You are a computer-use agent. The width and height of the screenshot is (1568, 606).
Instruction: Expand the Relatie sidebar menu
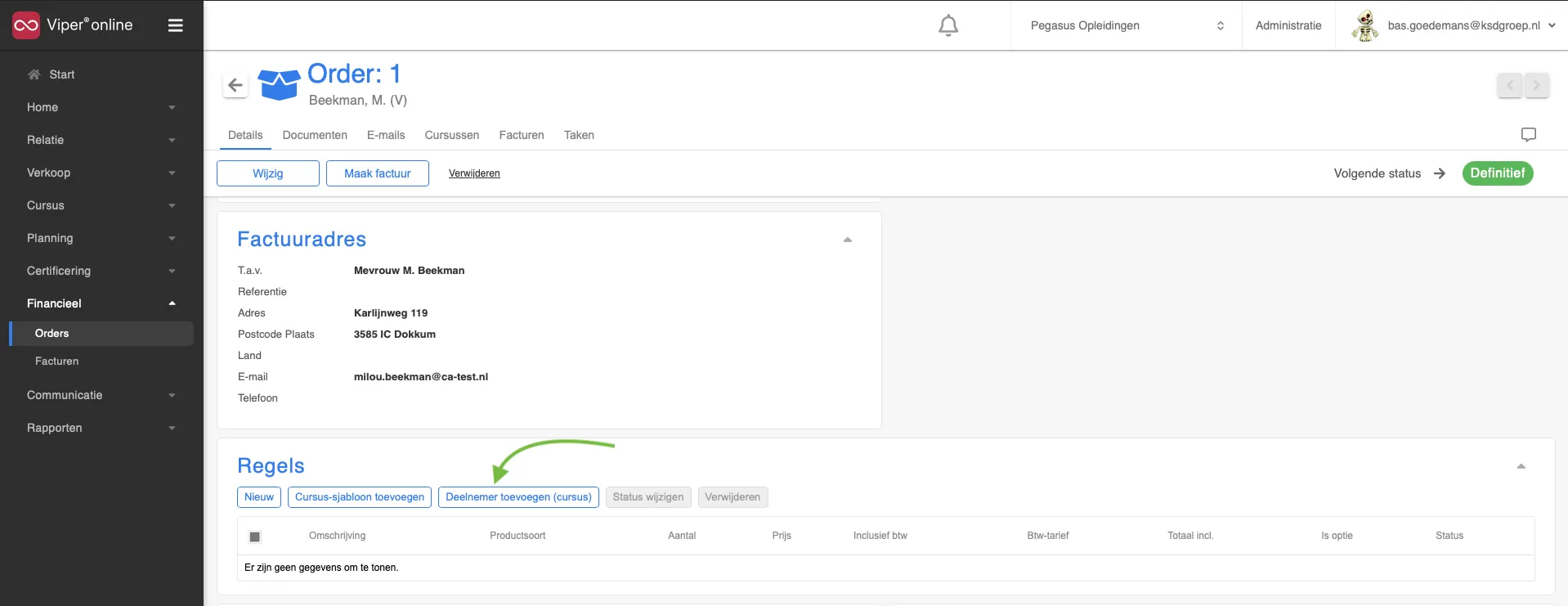tap(101, 140)
